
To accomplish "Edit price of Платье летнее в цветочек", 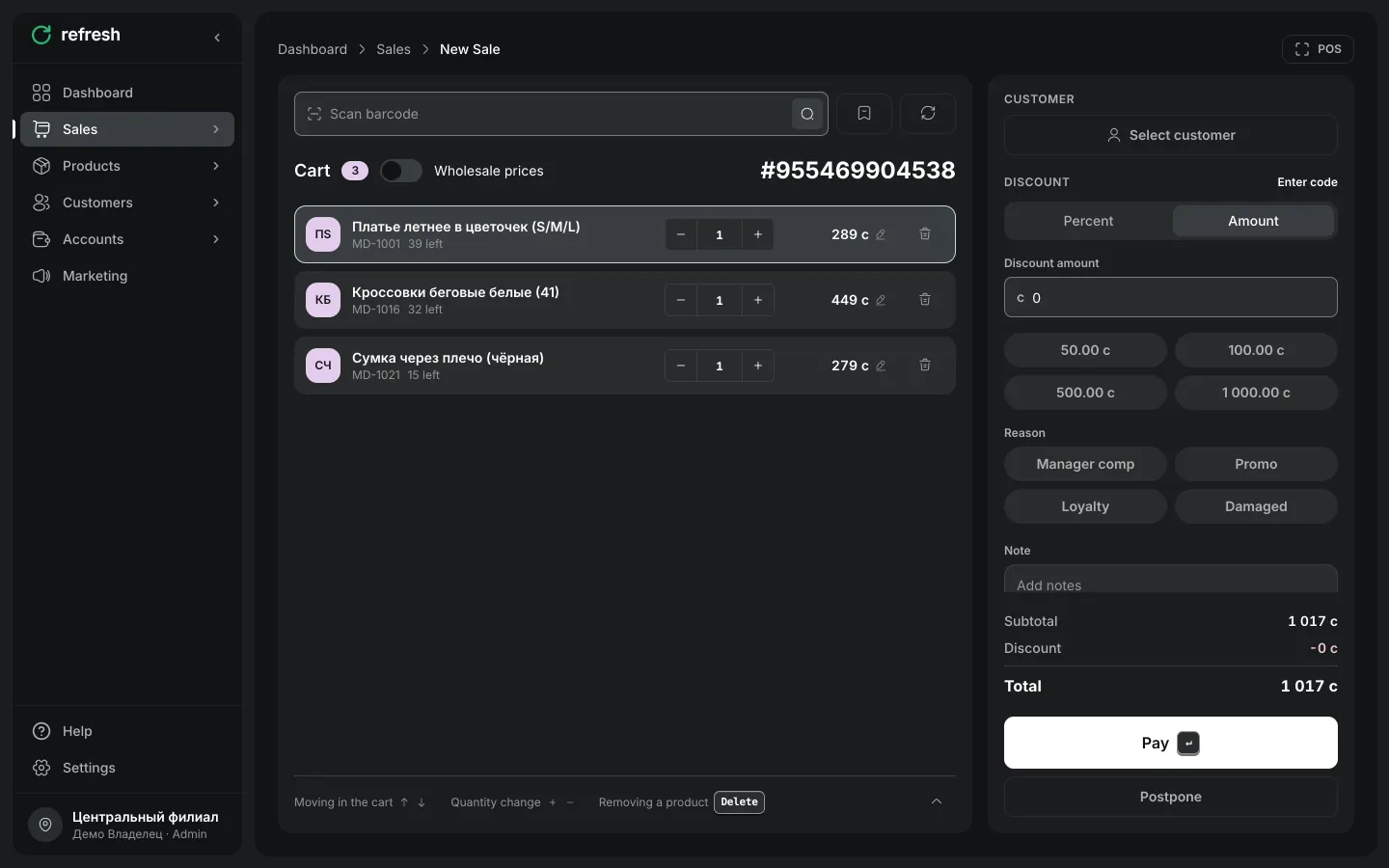I will click(881, 234).
